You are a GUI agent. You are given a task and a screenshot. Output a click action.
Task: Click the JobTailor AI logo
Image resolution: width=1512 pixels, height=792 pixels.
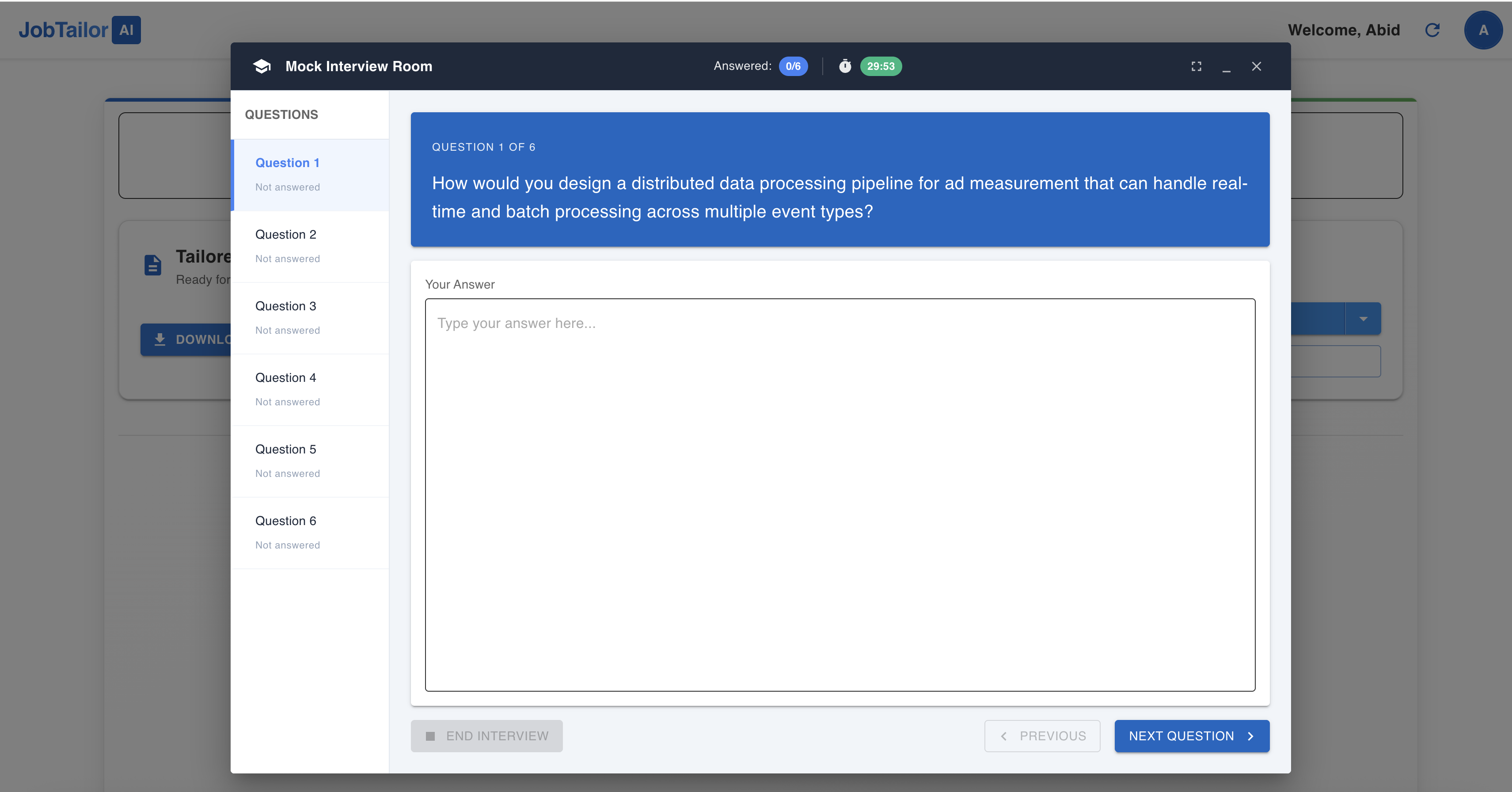tap(79, 30)
